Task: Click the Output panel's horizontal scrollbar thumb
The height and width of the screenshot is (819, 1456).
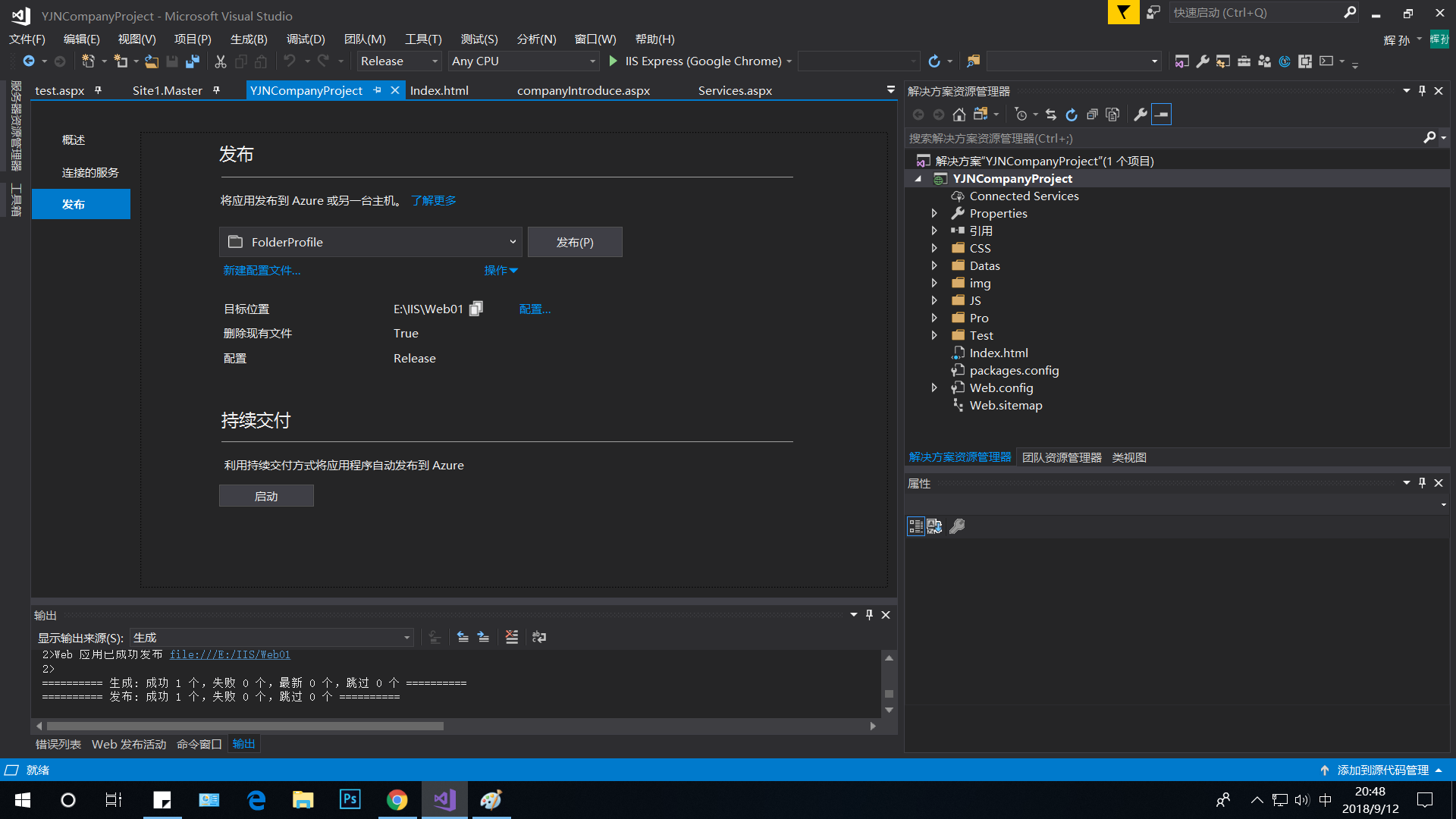Action: coord(245,726)
